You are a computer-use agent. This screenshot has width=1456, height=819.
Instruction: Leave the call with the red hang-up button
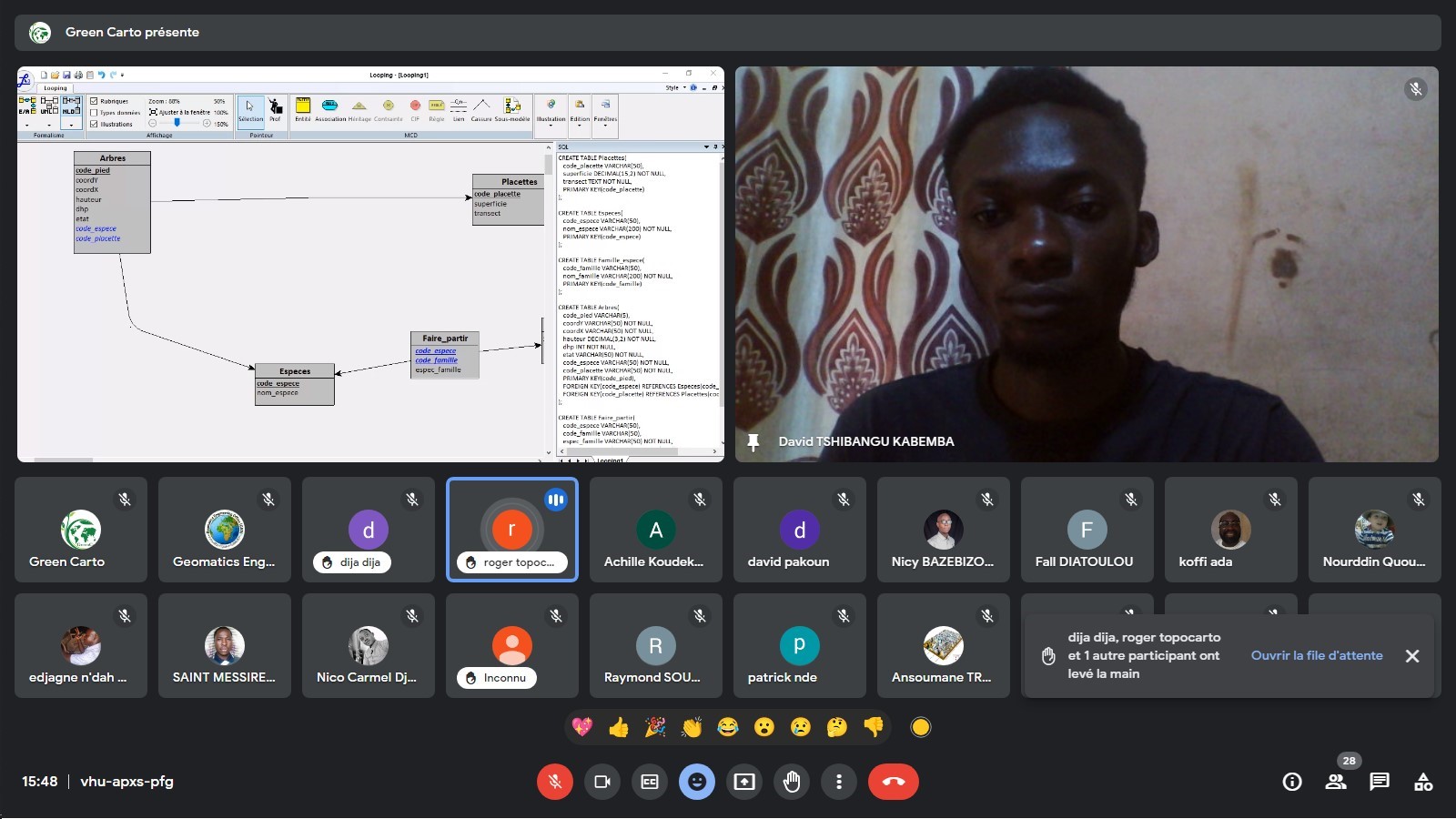tap(894, 782)
